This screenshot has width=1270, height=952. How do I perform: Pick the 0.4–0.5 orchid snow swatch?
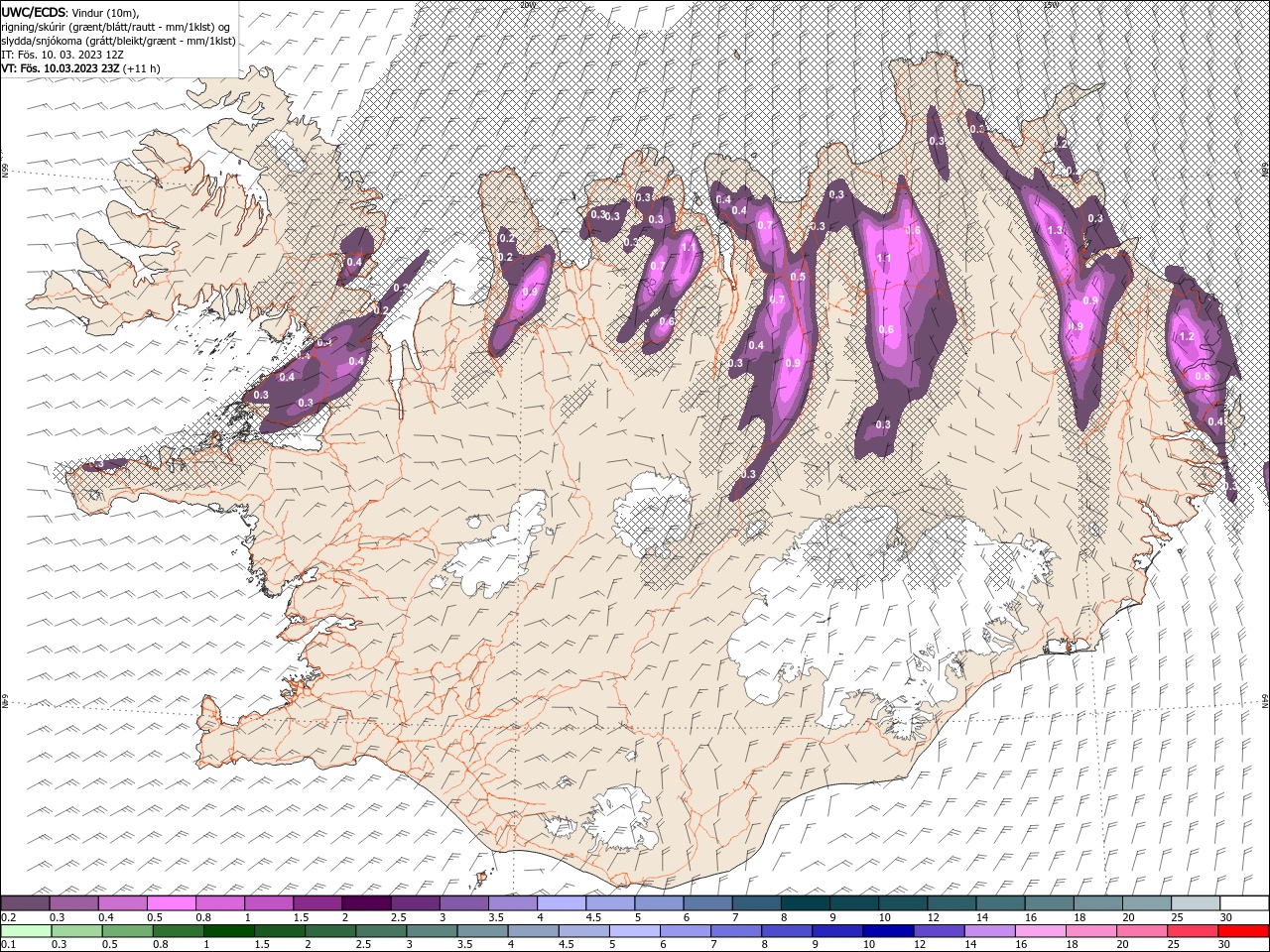(x=122, y=903)
